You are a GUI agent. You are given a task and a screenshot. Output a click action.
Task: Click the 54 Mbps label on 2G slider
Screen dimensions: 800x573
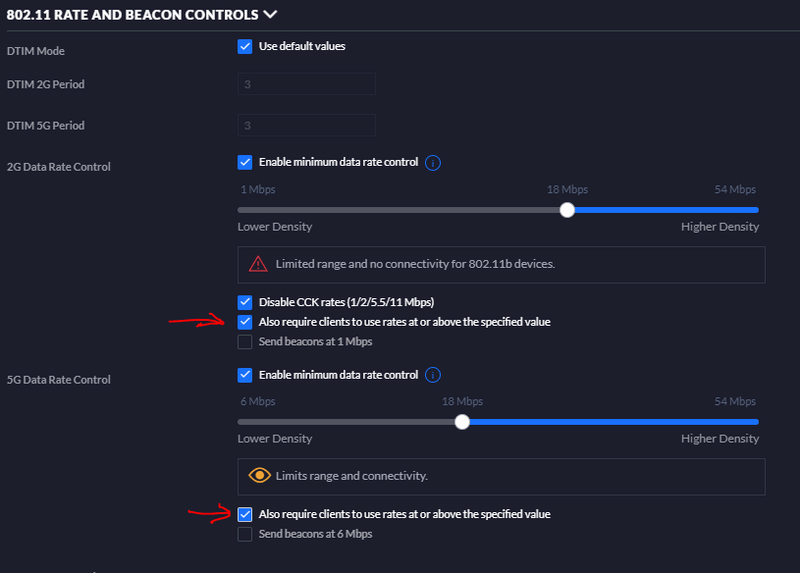tap(735, 189)
